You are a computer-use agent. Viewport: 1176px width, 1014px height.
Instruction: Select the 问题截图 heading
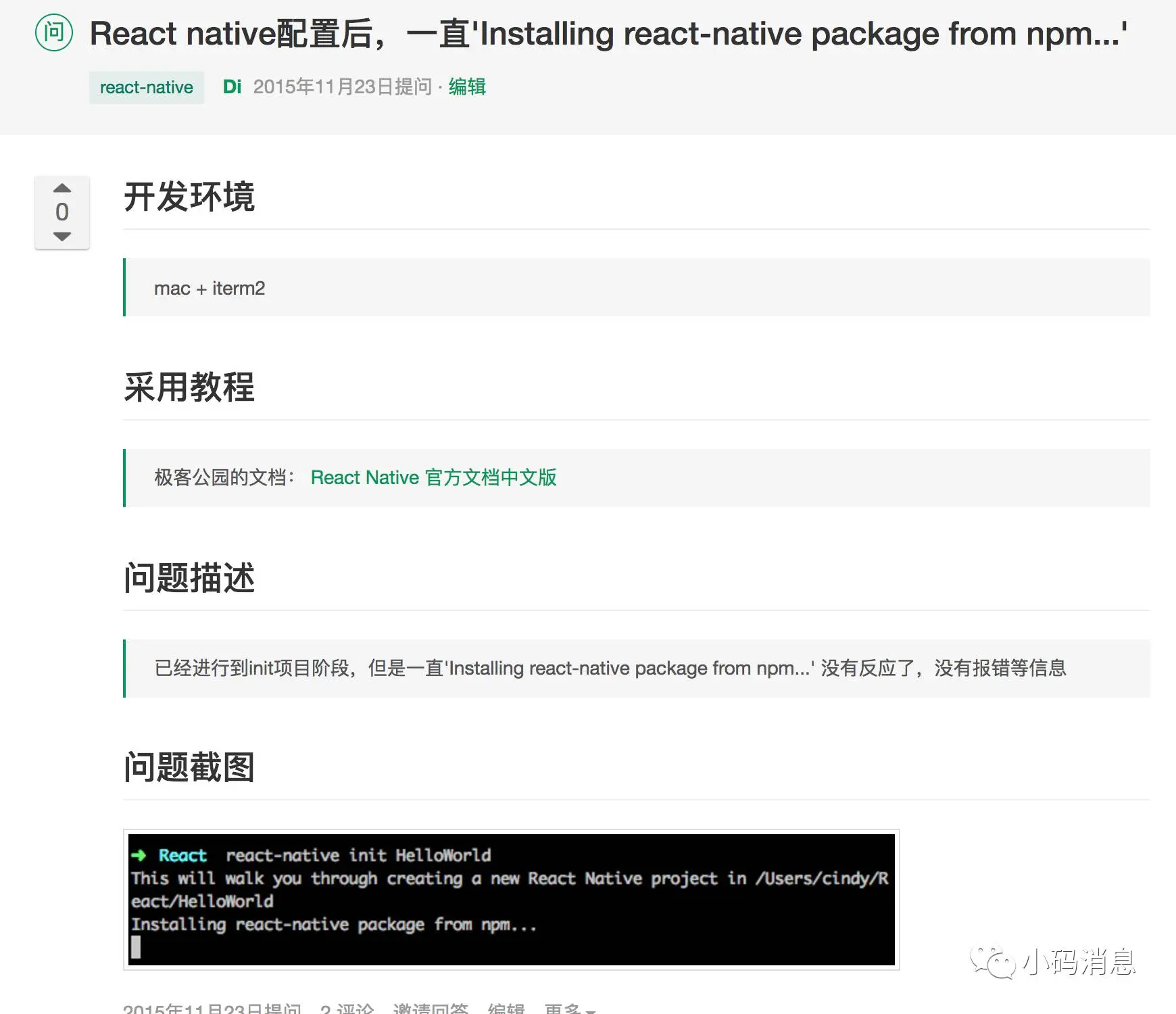tap(189, 767)
